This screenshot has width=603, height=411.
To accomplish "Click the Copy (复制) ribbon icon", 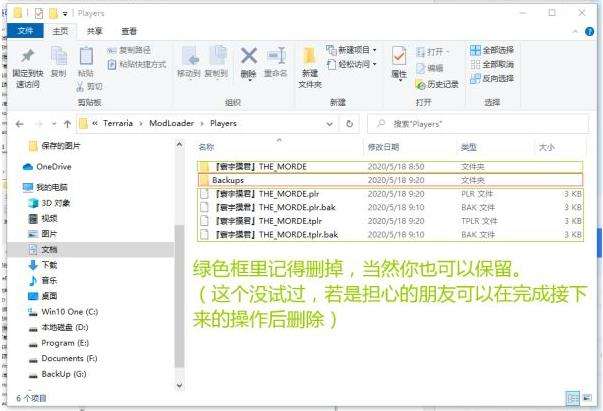I will click(x=59, y=56).
